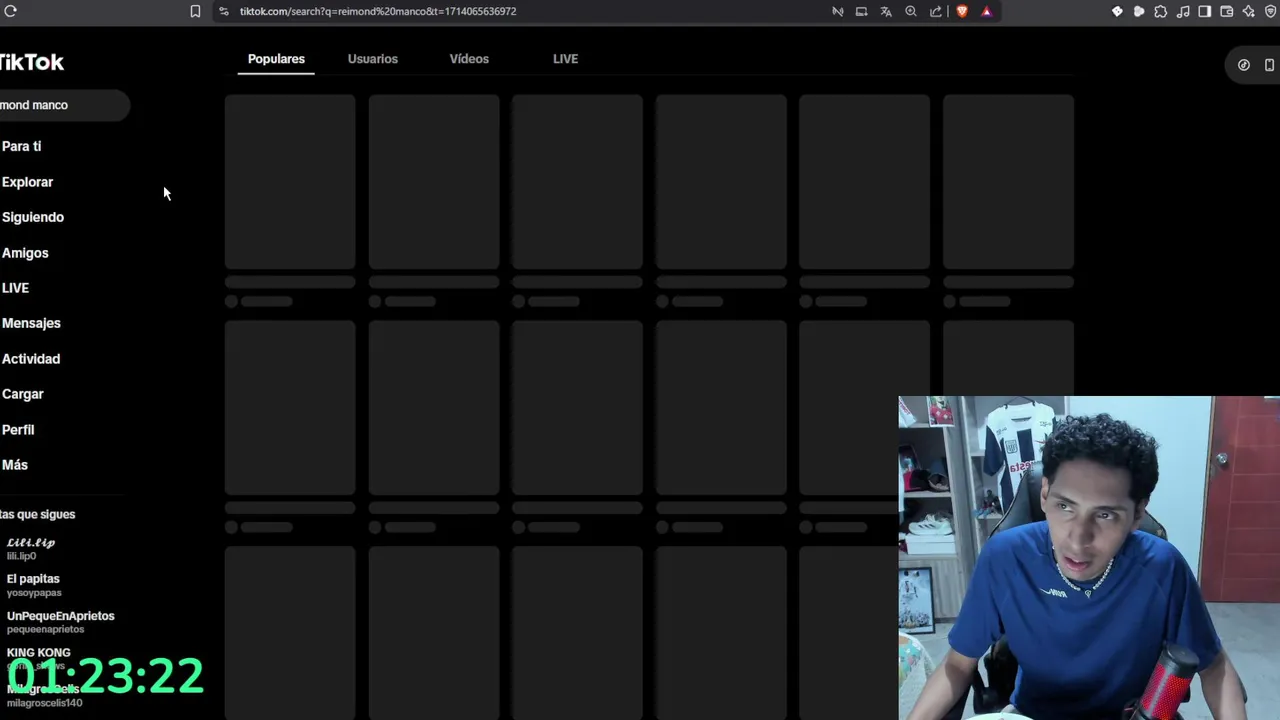Open Cargar in sidebar

pos(23,394)
